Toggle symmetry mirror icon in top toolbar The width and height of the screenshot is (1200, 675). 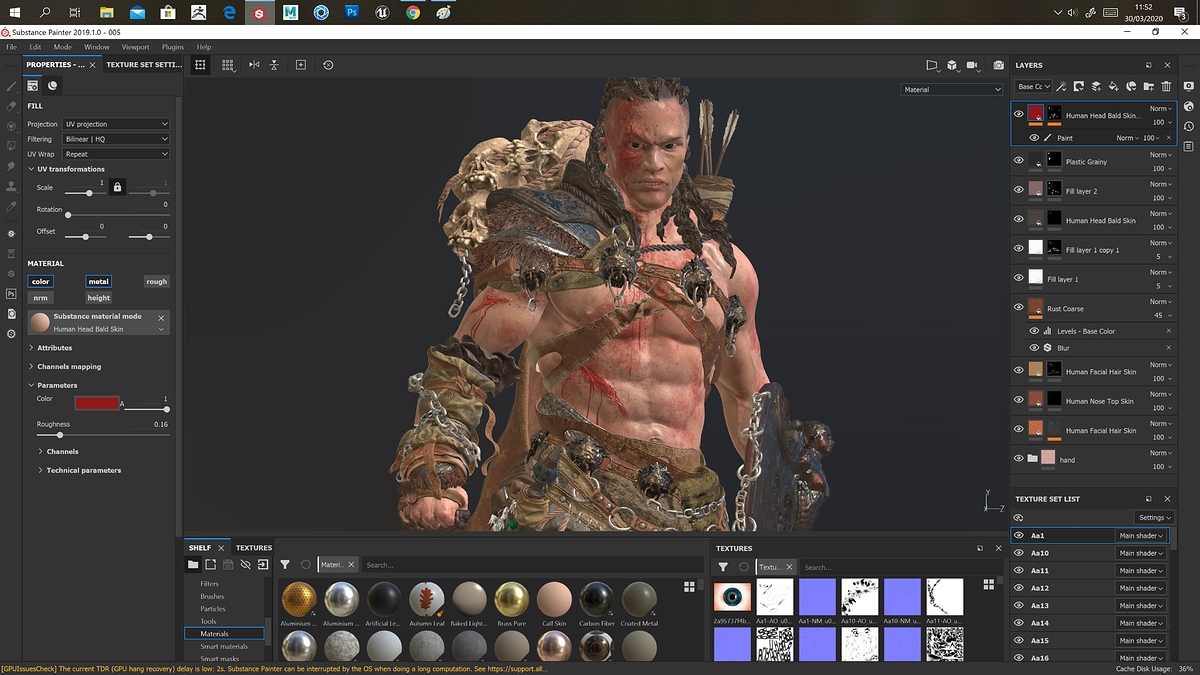(254, 65)
